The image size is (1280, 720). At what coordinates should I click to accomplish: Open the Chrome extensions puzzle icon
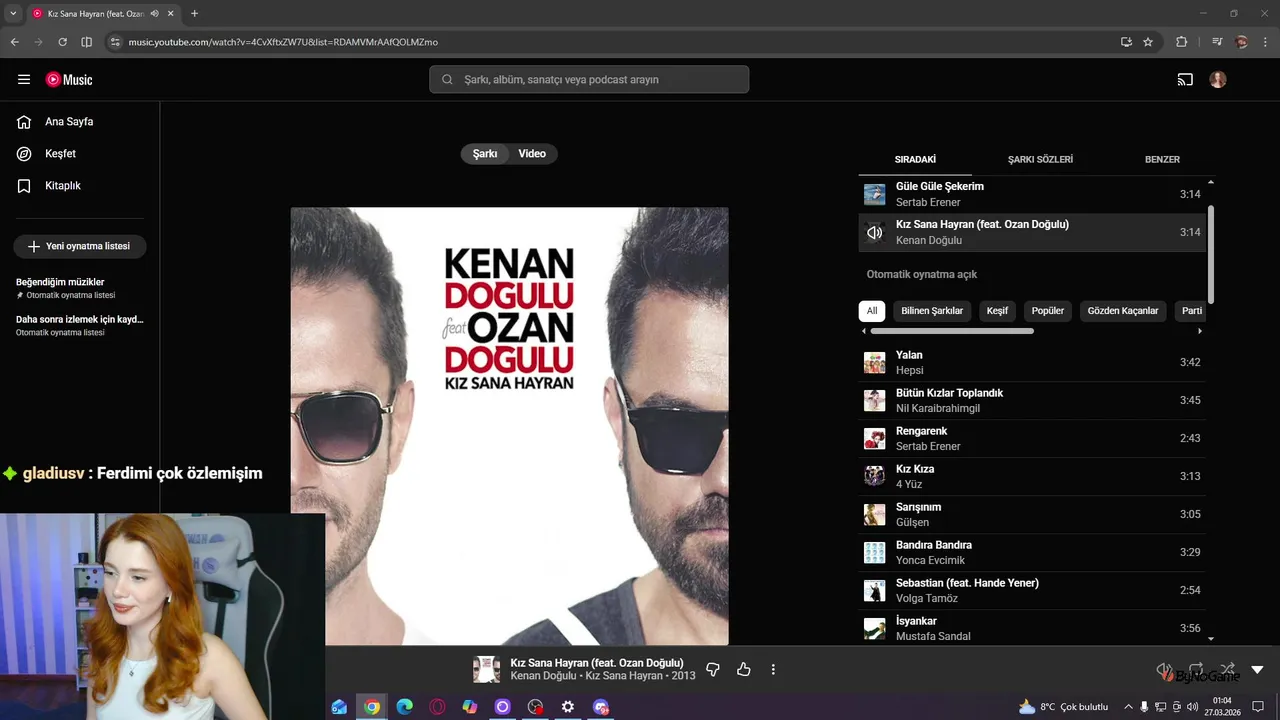pyautogui.click(x=1182, y=42)
